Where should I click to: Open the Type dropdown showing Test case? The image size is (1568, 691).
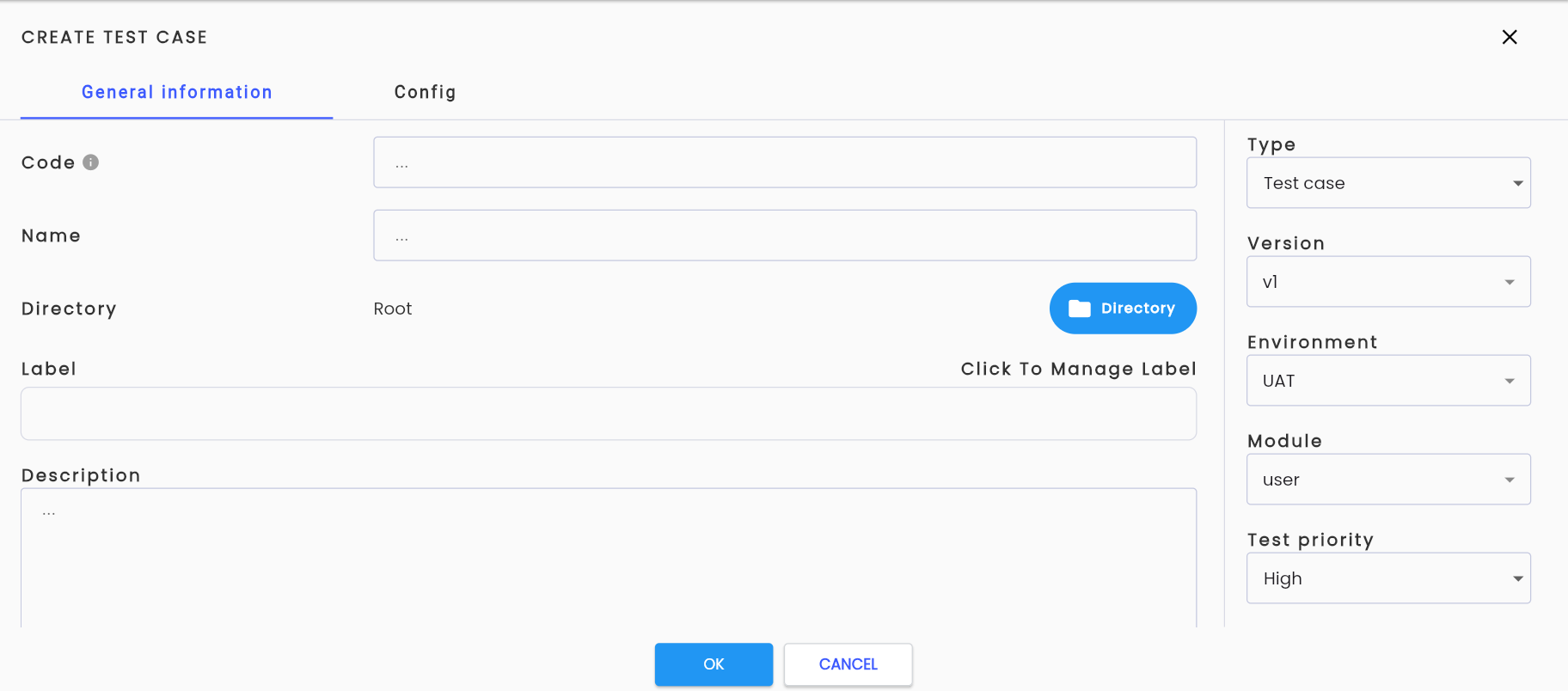click(1388, 183)
